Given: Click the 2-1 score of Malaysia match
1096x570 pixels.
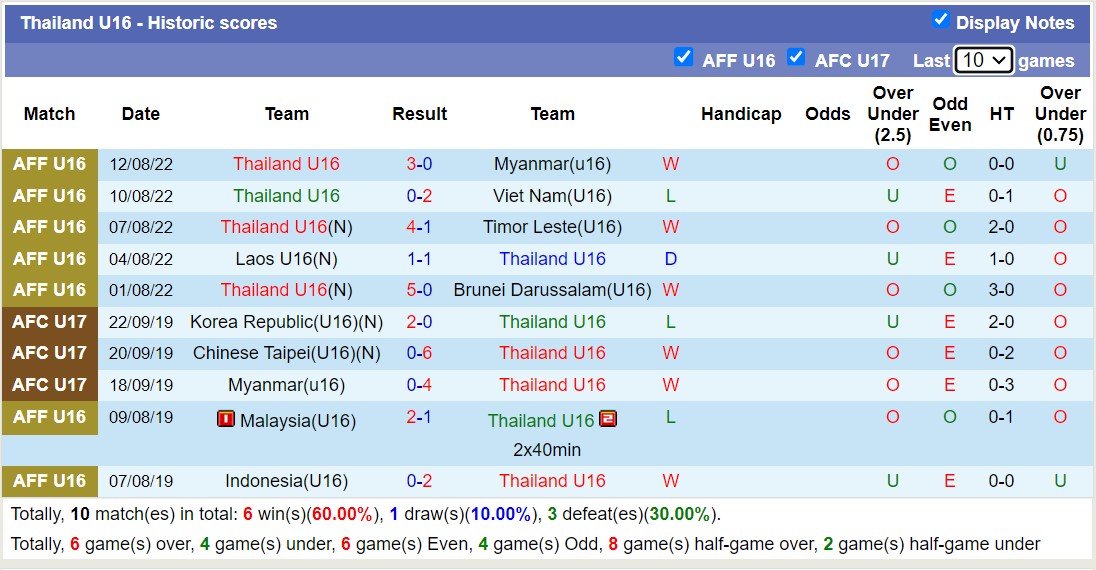Looking at the screenshot, I should [x=419, y=417].
